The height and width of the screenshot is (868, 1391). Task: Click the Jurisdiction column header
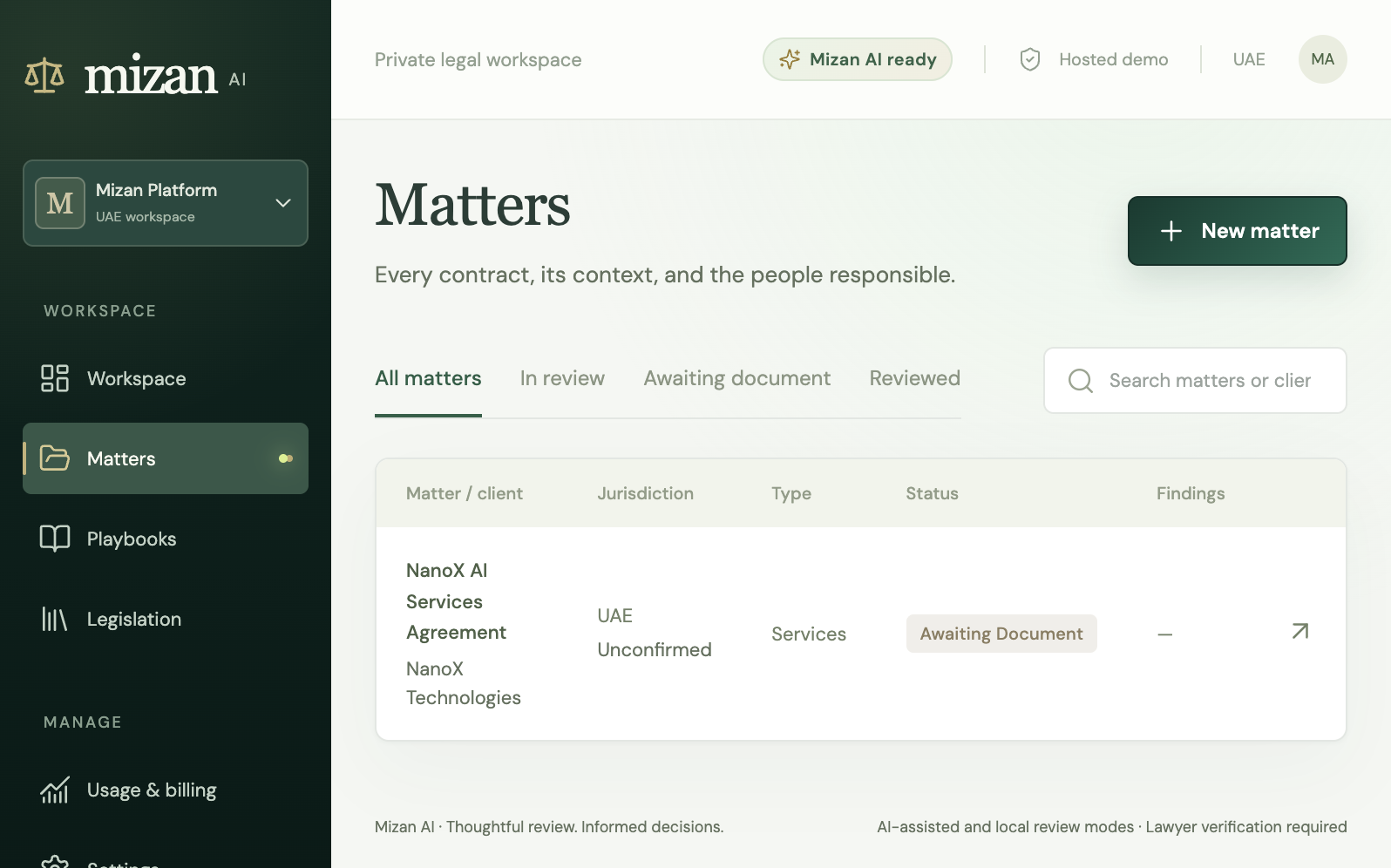[646, 493]
